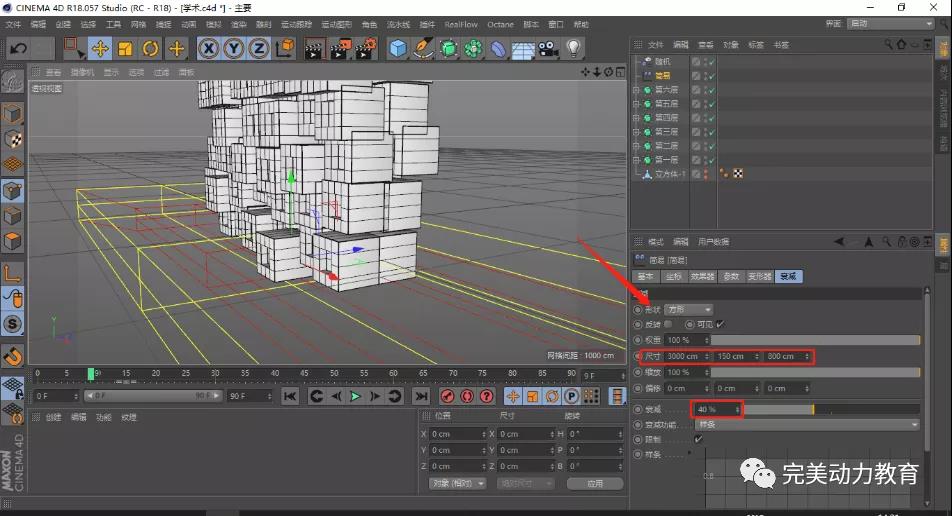Click the Undo arrow icon
Viewport: 952px width, 516px height.
(x=18, y=48)
